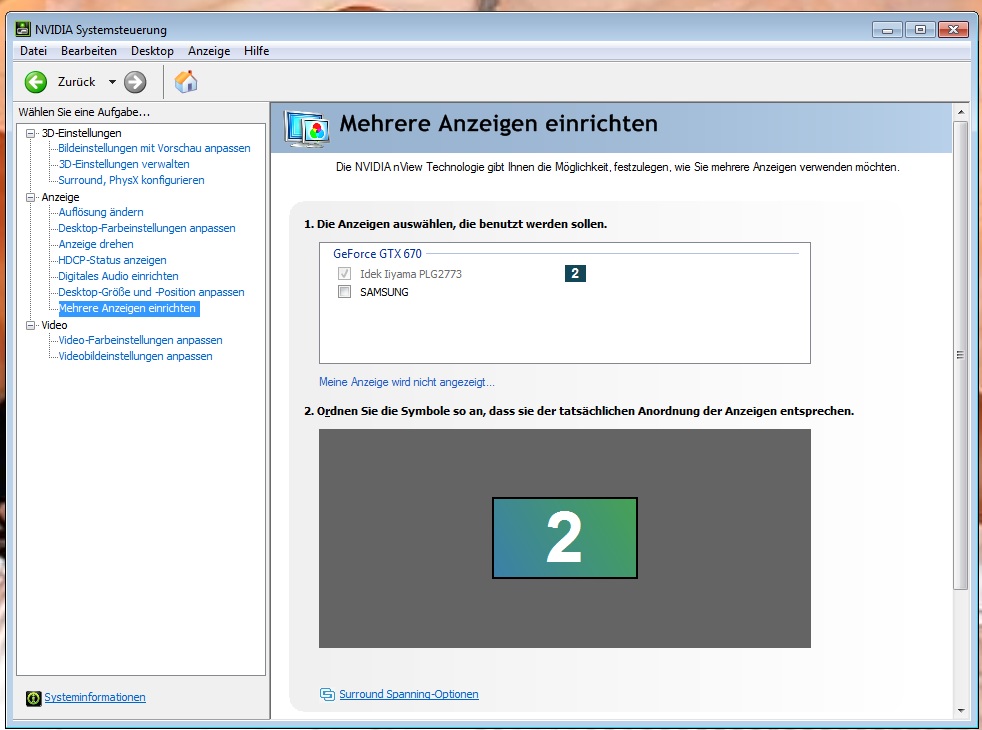Click Meine Anzeige wird nicht angezeigt link
The width and height of the screenshot is (982, 730).
click(406, 382)
